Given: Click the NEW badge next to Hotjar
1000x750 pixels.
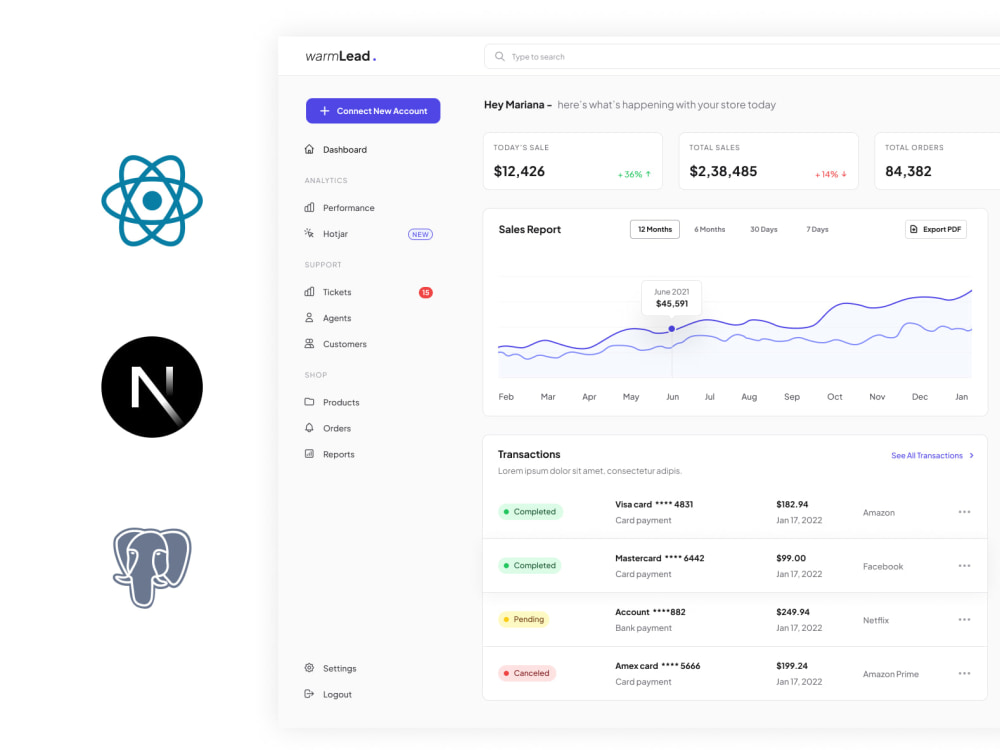Looking at the screenshot, I should coord(420,235).
